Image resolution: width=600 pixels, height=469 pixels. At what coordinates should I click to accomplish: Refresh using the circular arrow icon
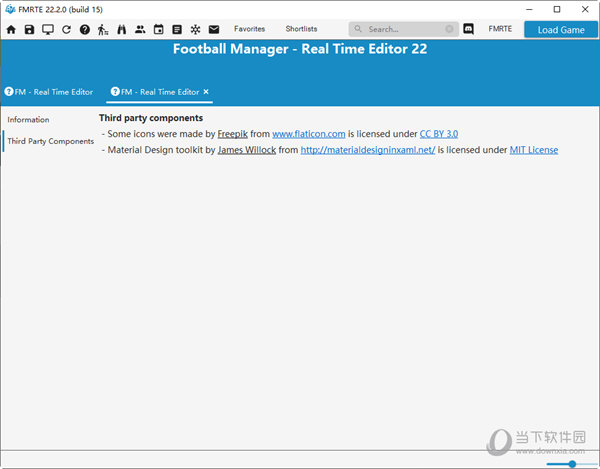point(66,29)
